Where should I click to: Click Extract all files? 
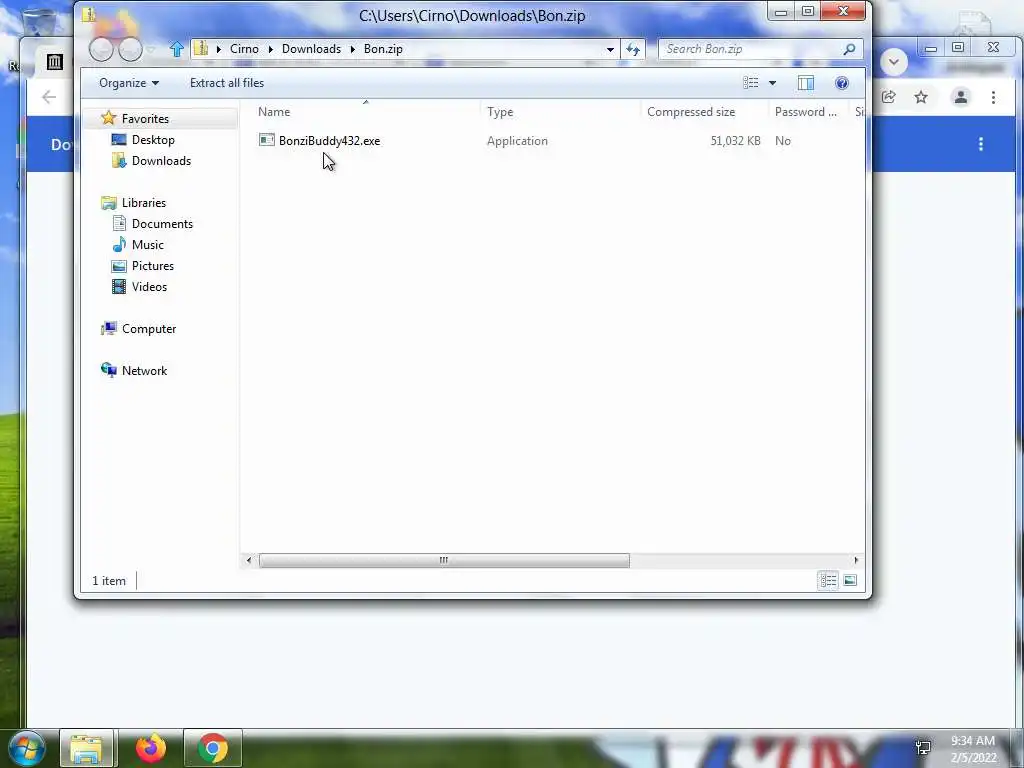227,83
